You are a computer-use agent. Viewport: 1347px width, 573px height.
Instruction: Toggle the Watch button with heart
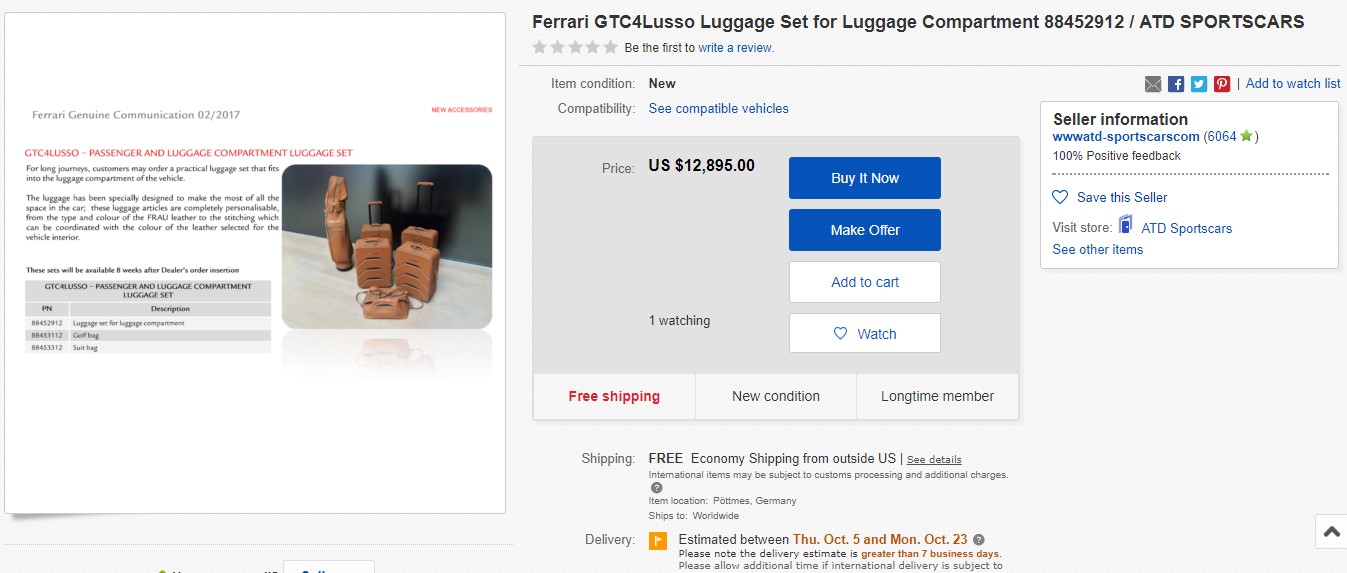(864, 334)
